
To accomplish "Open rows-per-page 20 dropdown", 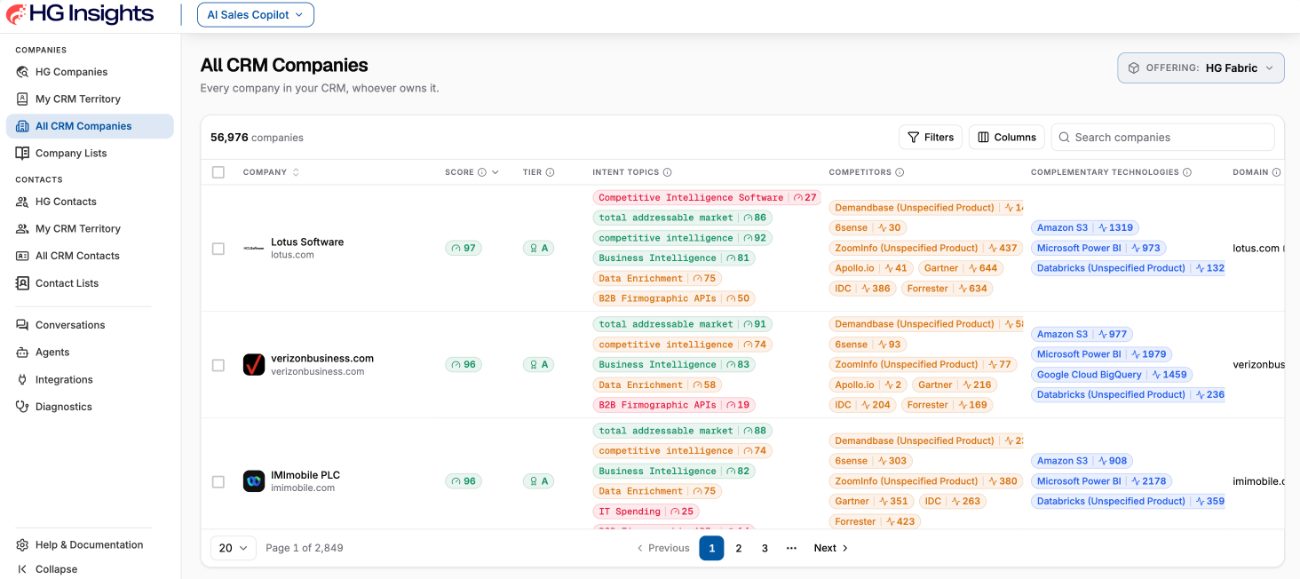I will [x=233, y=548].
